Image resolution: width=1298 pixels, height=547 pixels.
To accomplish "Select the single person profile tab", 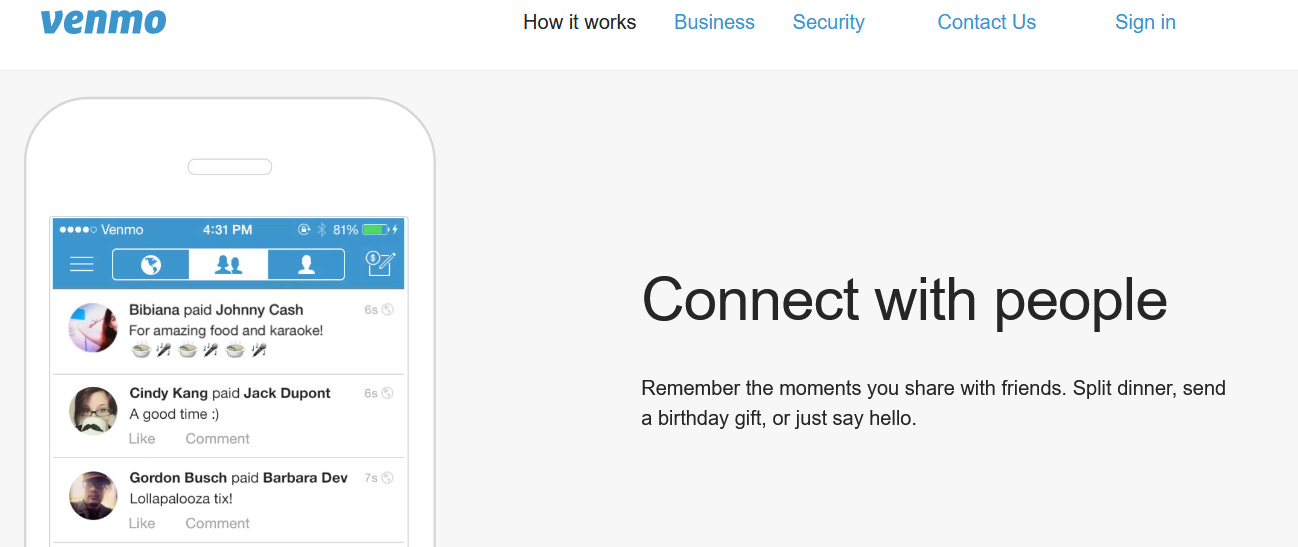I will tap(306, 264).
